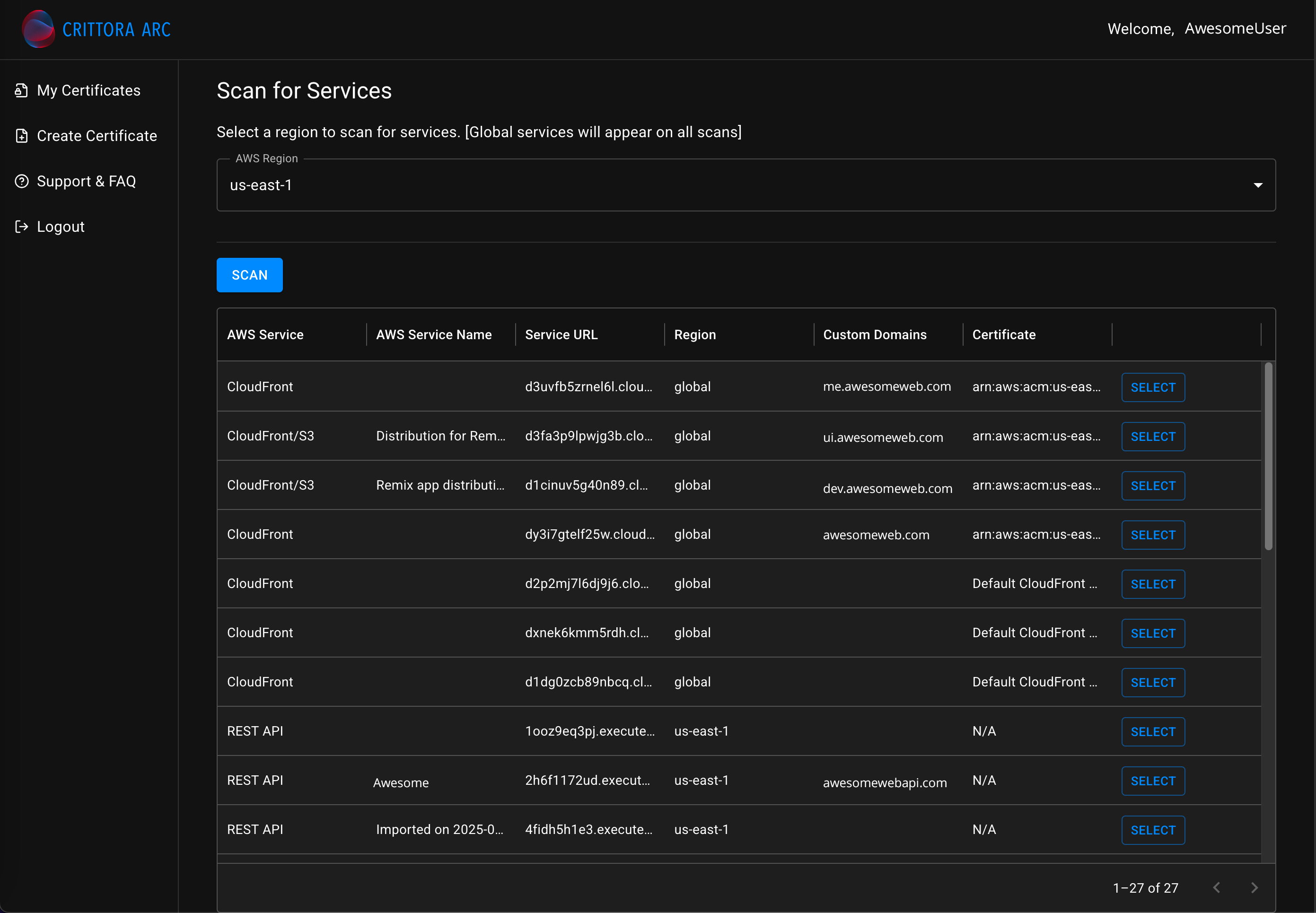Click the '1–27 of 27' pagination text
Viewport: 1316px width, 913px height.
tap(1146, 888)
